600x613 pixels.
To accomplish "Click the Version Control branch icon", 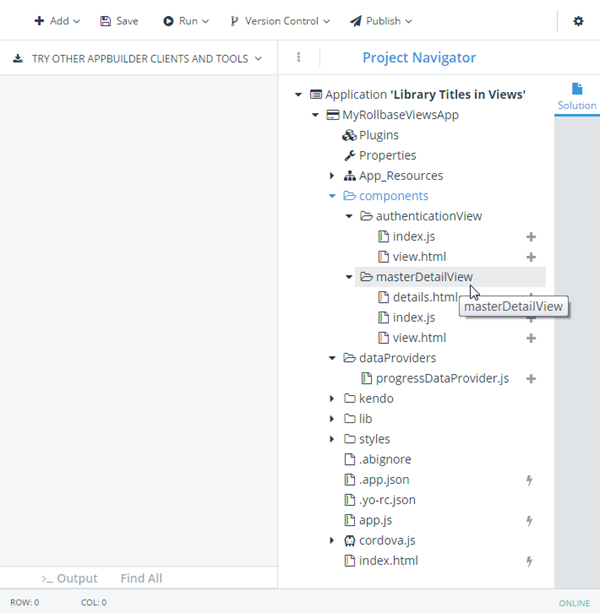I will coord(234,21).
